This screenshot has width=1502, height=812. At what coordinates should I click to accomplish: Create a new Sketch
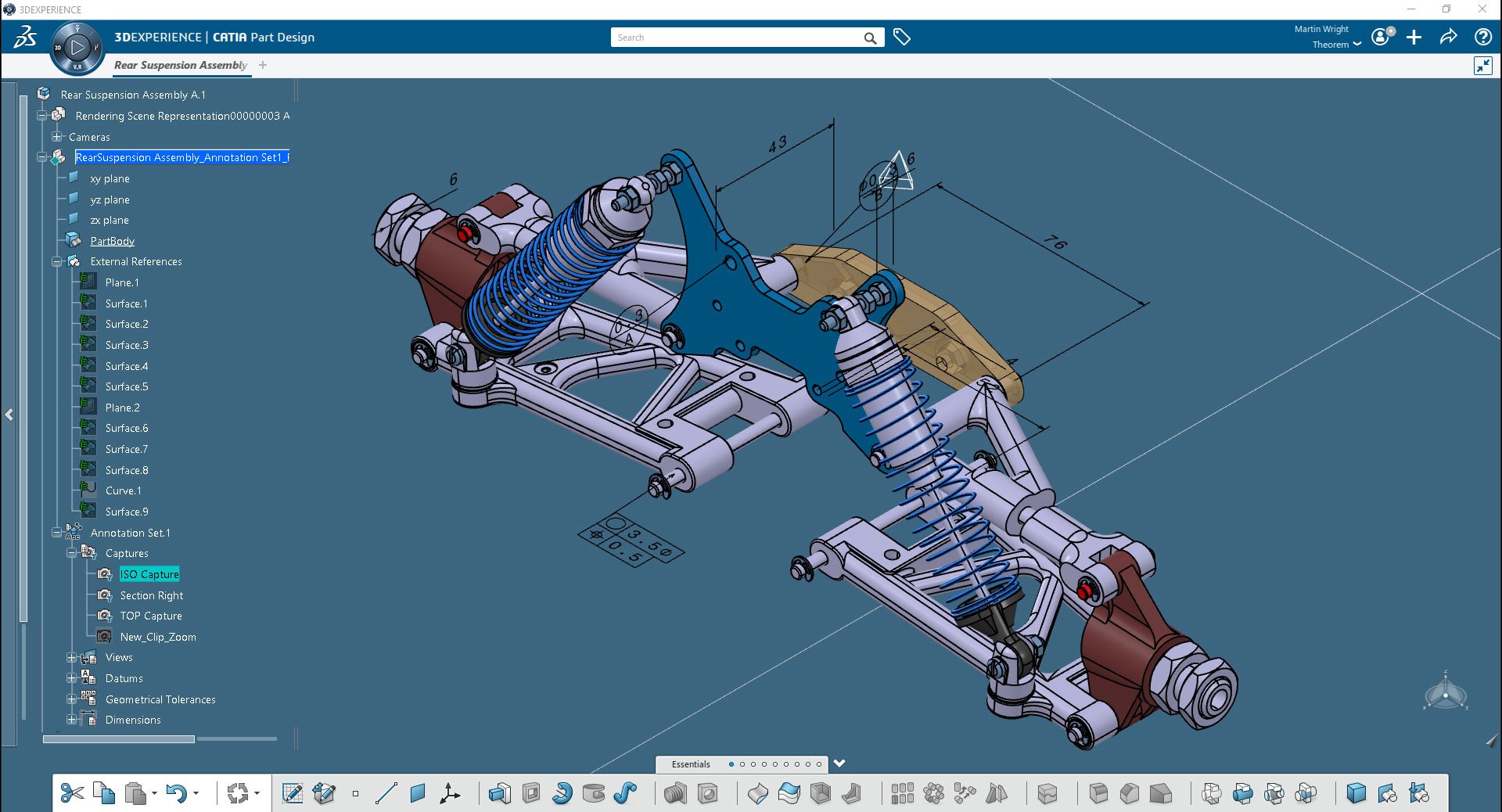293,794
